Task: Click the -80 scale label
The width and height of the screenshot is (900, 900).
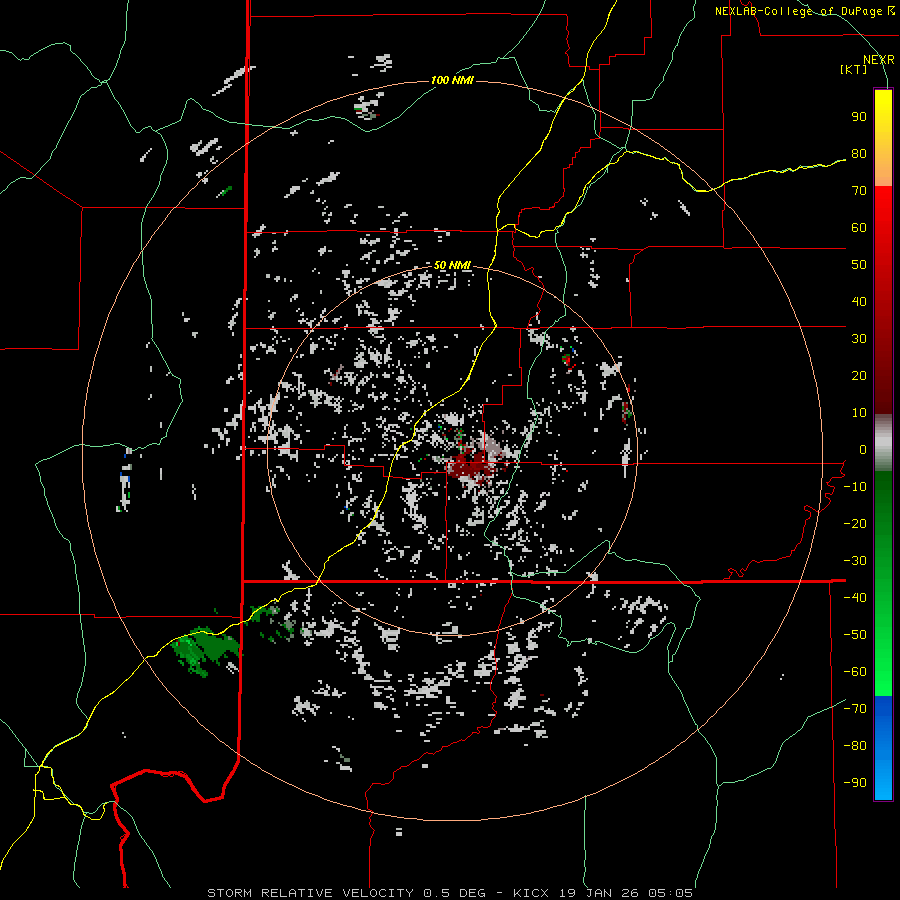Action: point(855,746)
